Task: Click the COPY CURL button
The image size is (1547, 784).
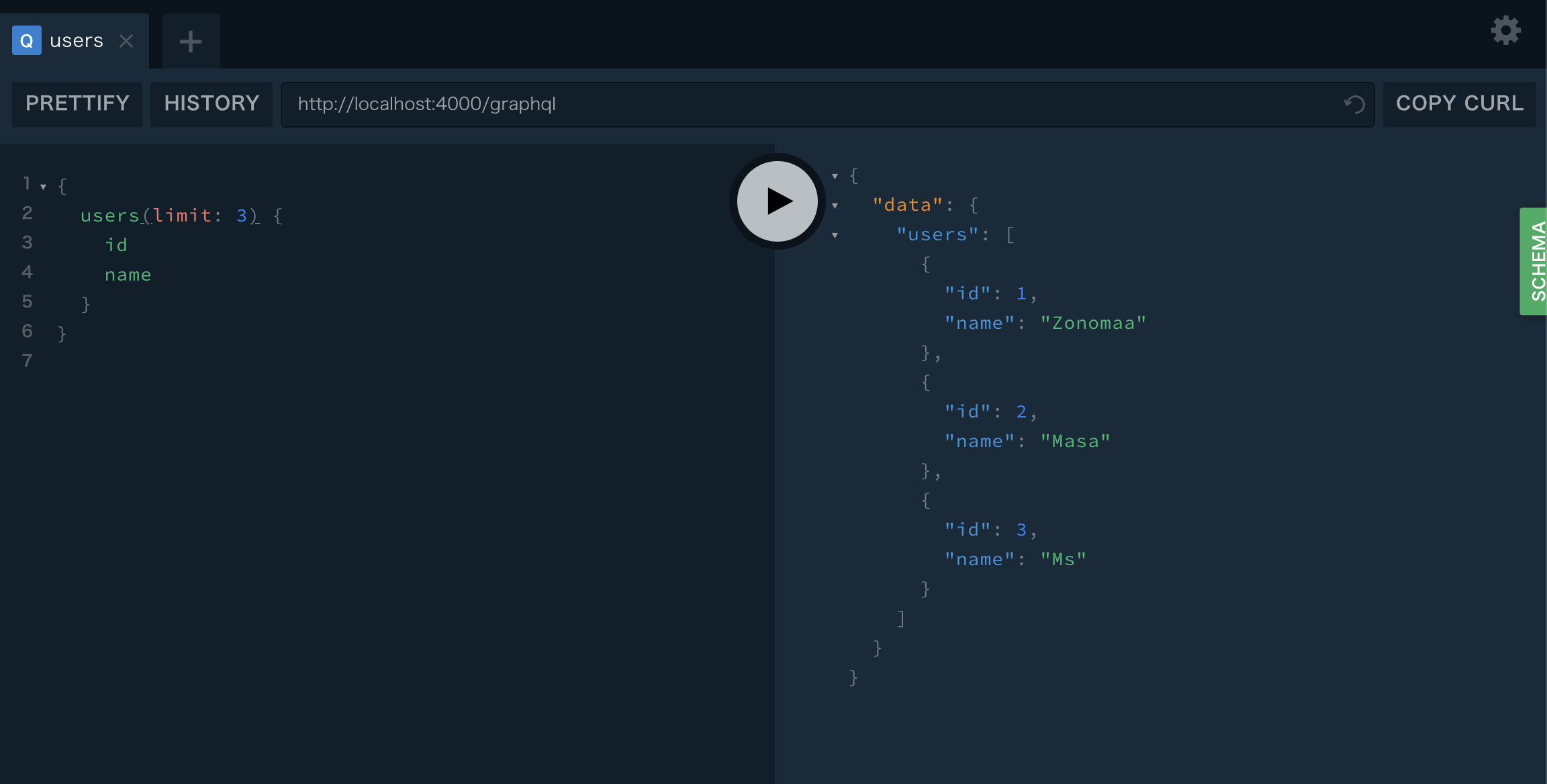Action: click(1460, 103)
